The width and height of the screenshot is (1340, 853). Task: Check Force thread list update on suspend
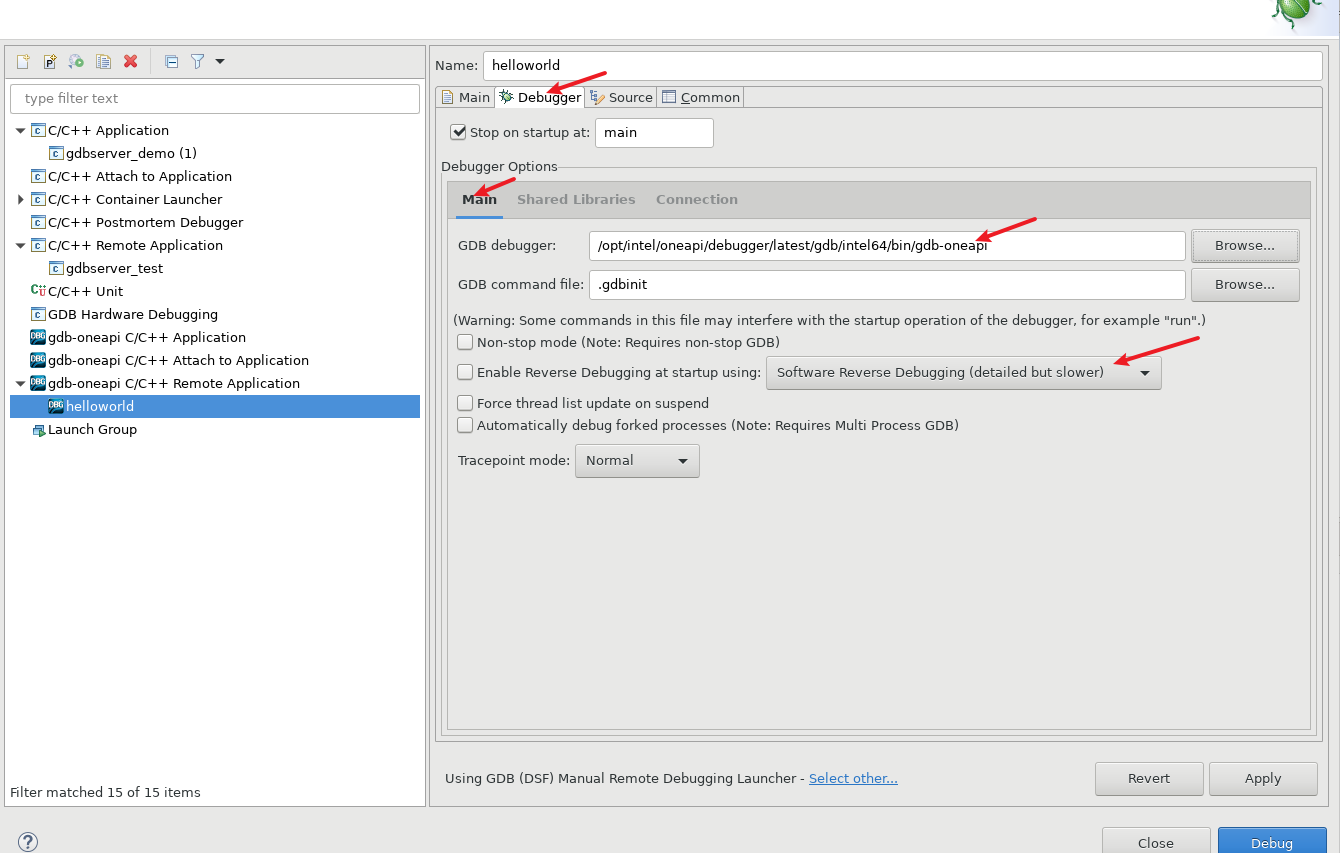tap(464, 403)
